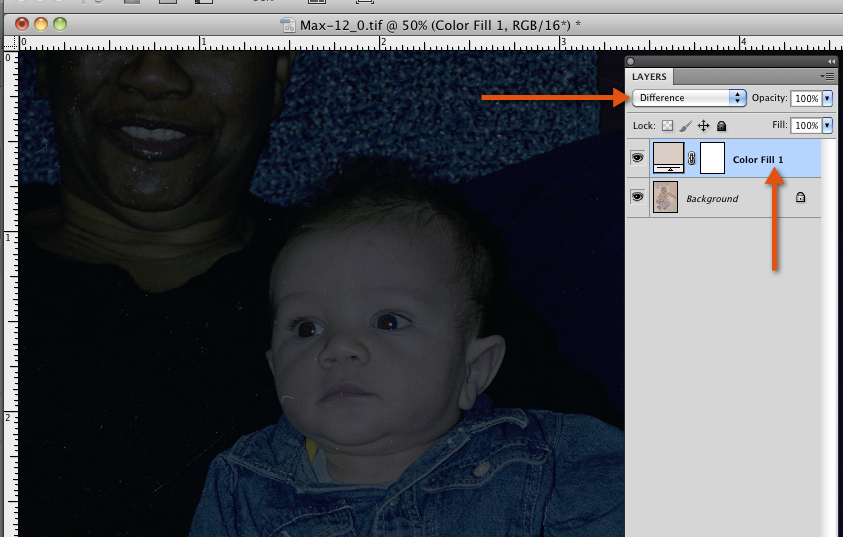Click the lock image pixels brush icon
This screenshot has height=537, width=843.
click(x=685, y=126)
